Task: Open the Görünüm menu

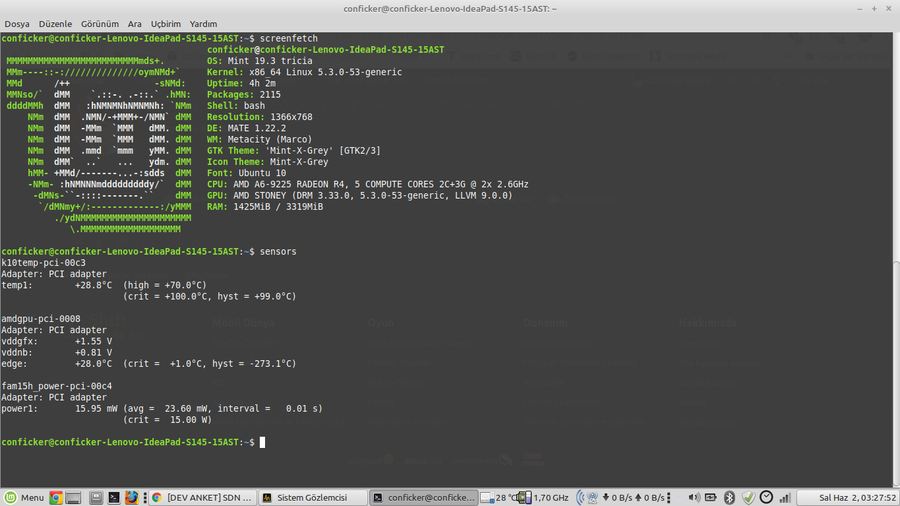Action: [99, 24]
